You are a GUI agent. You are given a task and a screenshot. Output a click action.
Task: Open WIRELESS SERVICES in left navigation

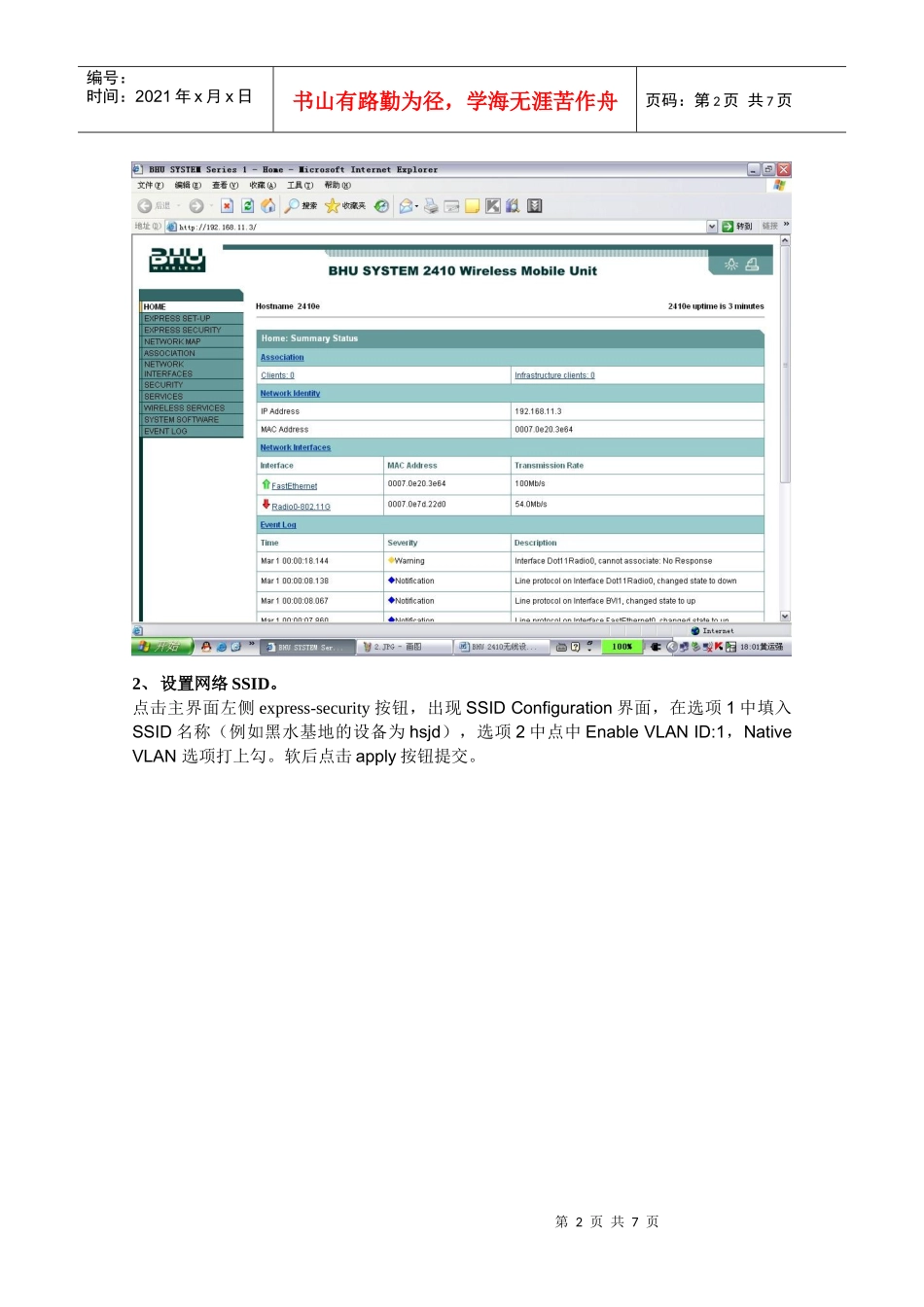click(x=193, y=408)
